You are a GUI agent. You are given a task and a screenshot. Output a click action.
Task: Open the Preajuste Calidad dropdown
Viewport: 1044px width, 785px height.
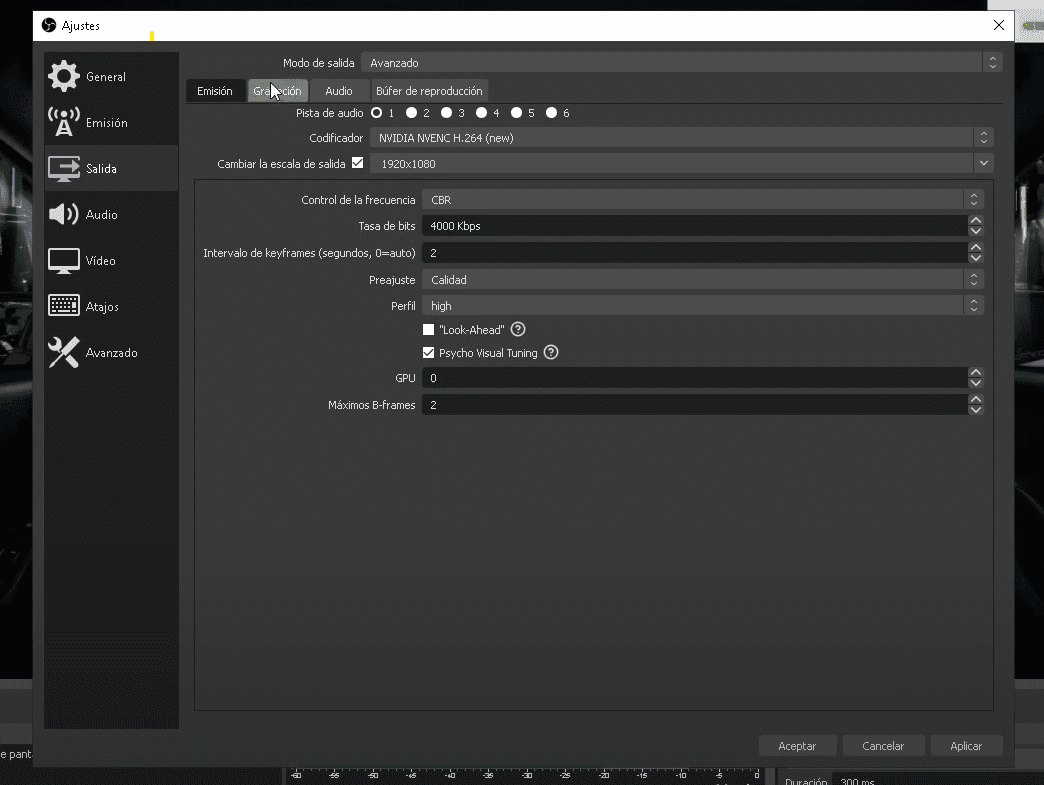click(x=701, y=280)
